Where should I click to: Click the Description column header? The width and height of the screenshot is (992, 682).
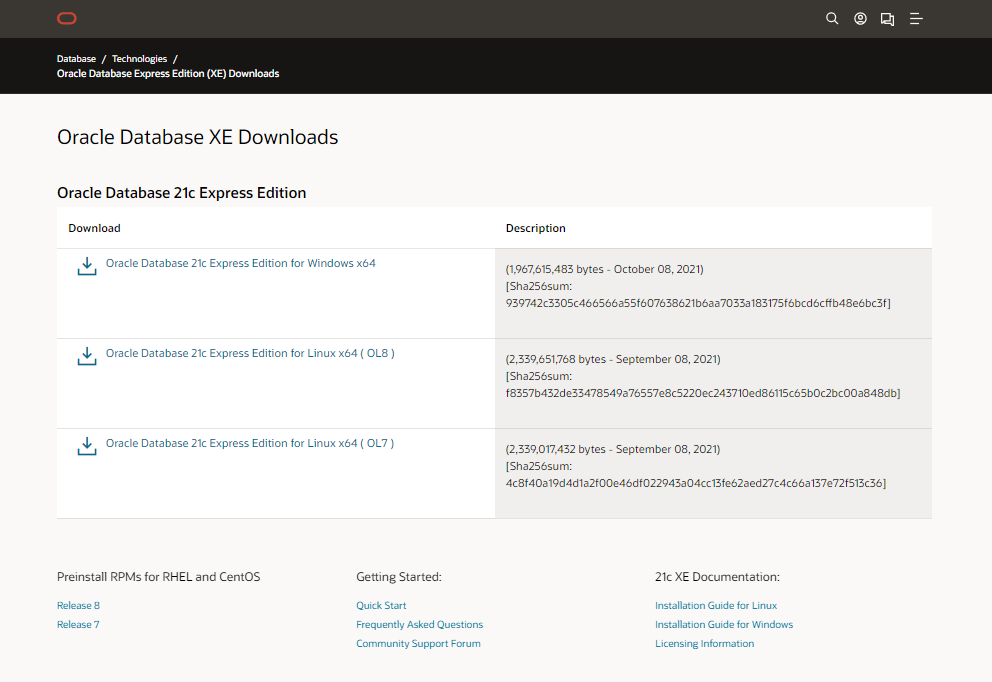point(535,228)
